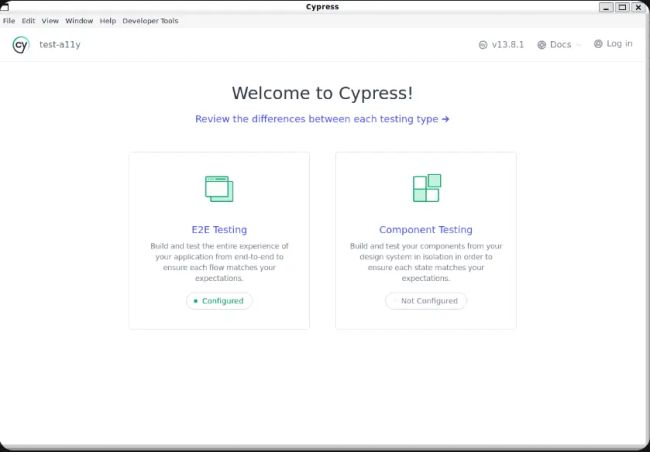Image resolution: width=650 pixels, height=452 pixels.
Task: Click the version badge icon beside v13.8.1
Action: (x=483, y=45)
